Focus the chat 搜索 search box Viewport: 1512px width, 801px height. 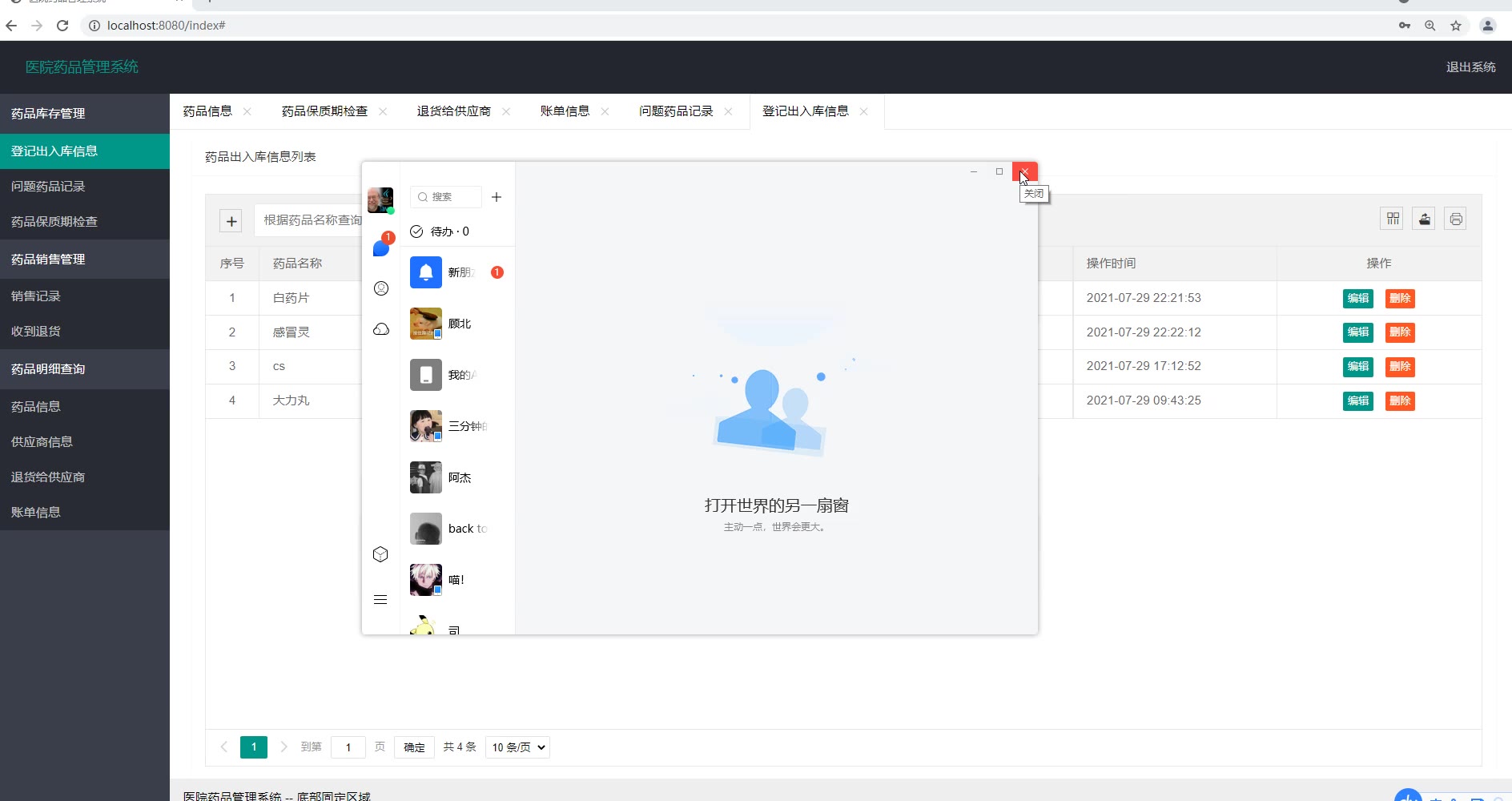click(x=446, y=197)
